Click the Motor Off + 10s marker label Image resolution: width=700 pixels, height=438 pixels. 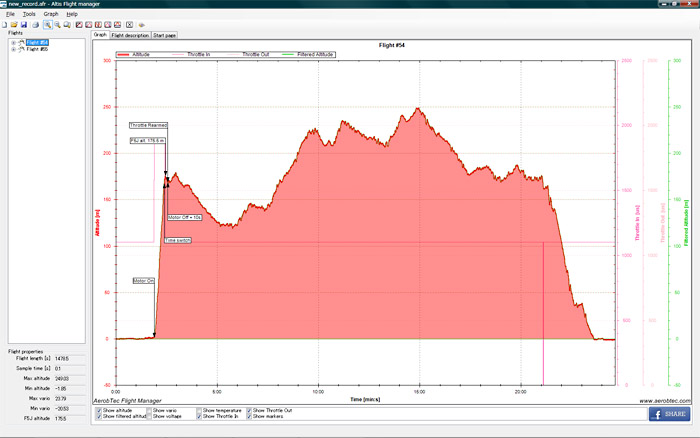pyautogui.click(x=184, y=217)
